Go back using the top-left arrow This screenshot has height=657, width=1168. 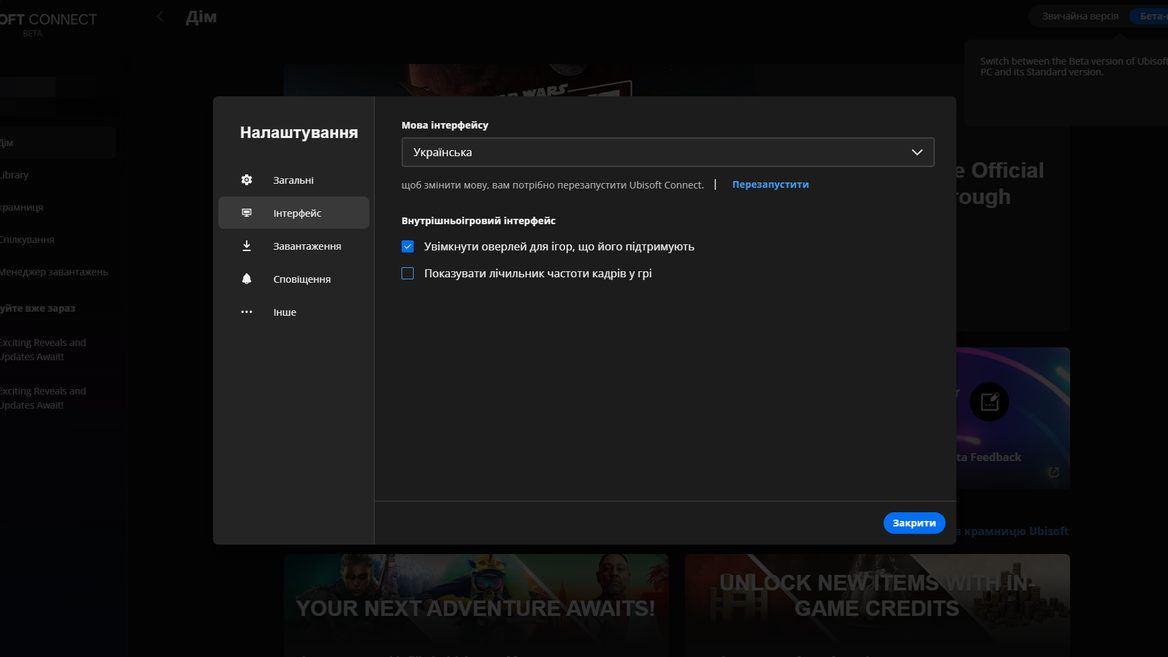point(160,17)
